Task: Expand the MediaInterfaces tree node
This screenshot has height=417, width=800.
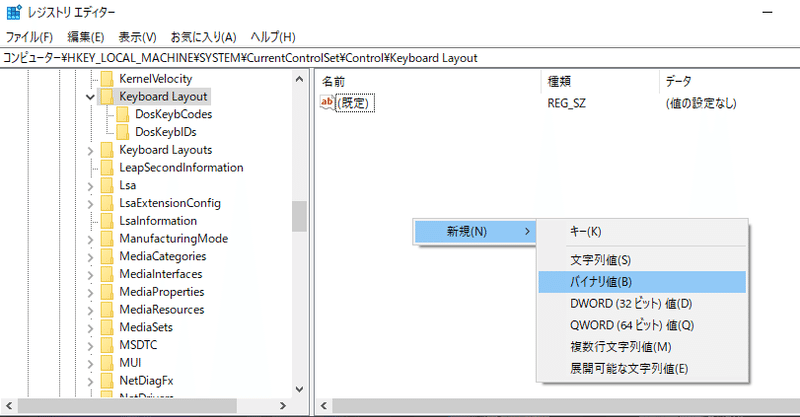Action: coord(90,275)
